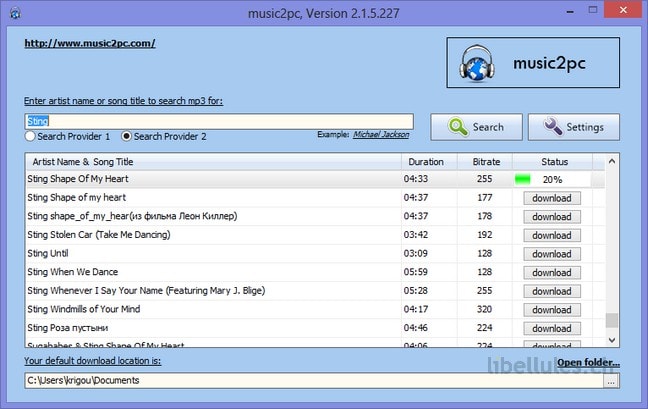Download Sting Роза пустыни track
This screenshot has height=409, width=648.
(x=552, y=328)
